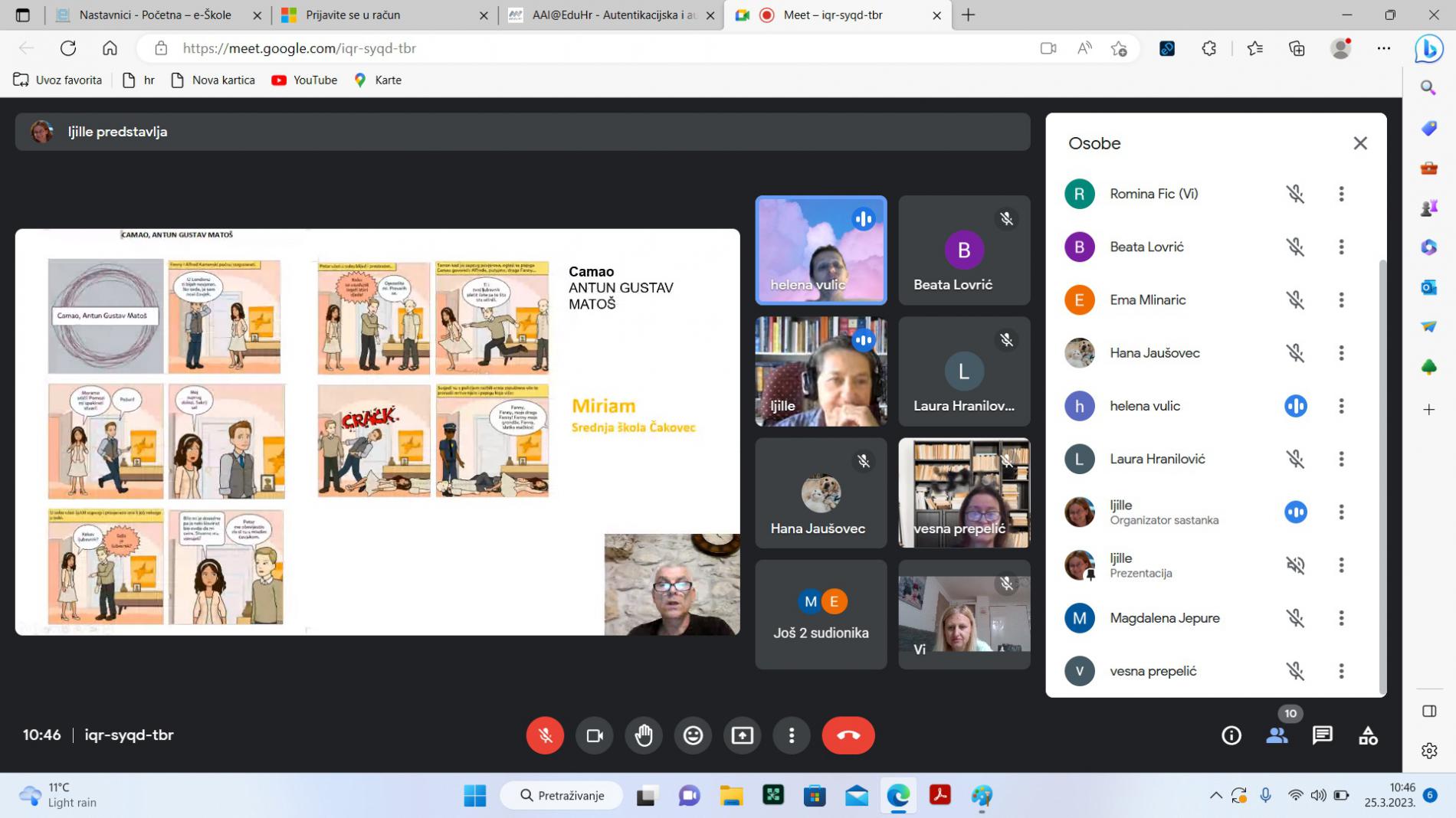1456x818 pixels.
Task: Mute ljille Prezentacija audio in list
Action: [x=1295, y=565]
